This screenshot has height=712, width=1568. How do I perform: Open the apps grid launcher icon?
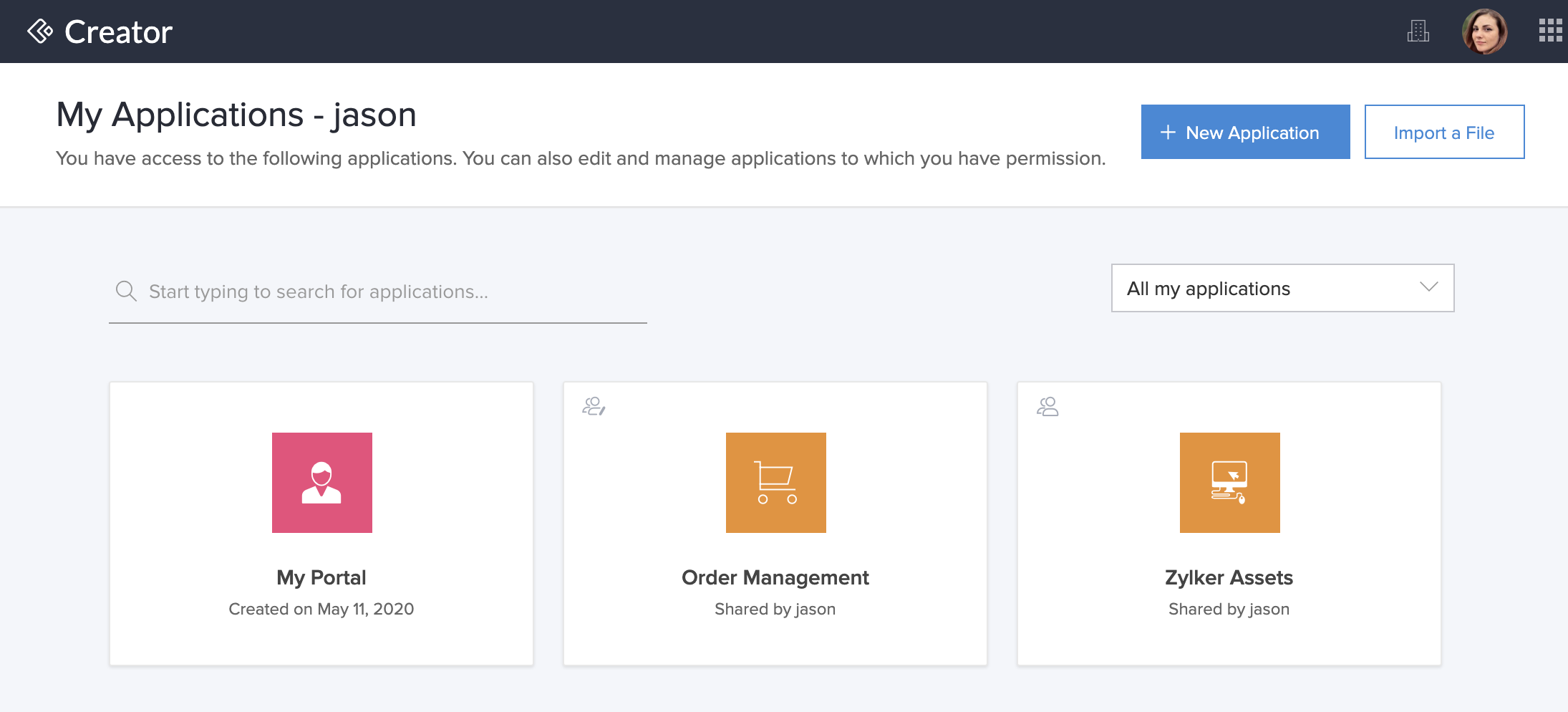(x=1550, y=31)
